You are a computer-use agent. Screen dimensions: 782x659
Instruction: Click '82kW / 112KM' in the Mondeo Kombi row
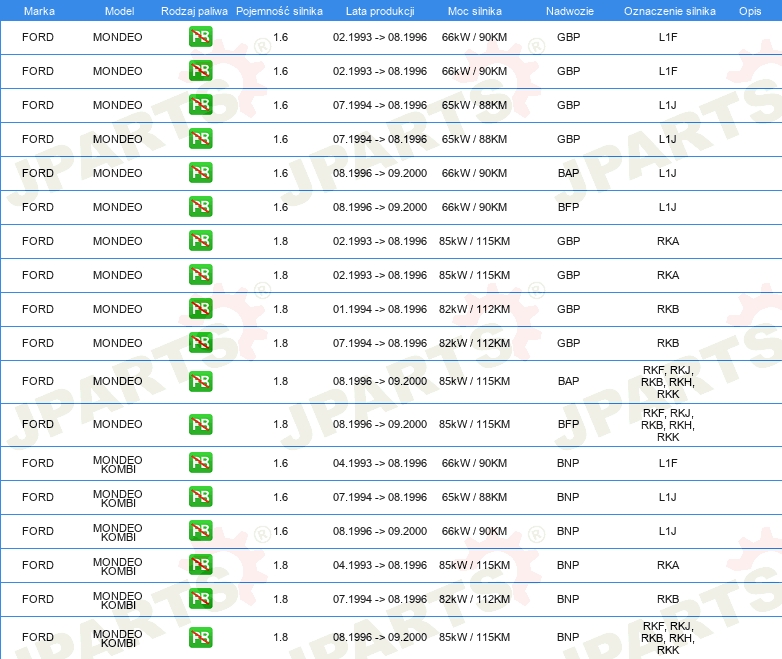pos(474,599)
